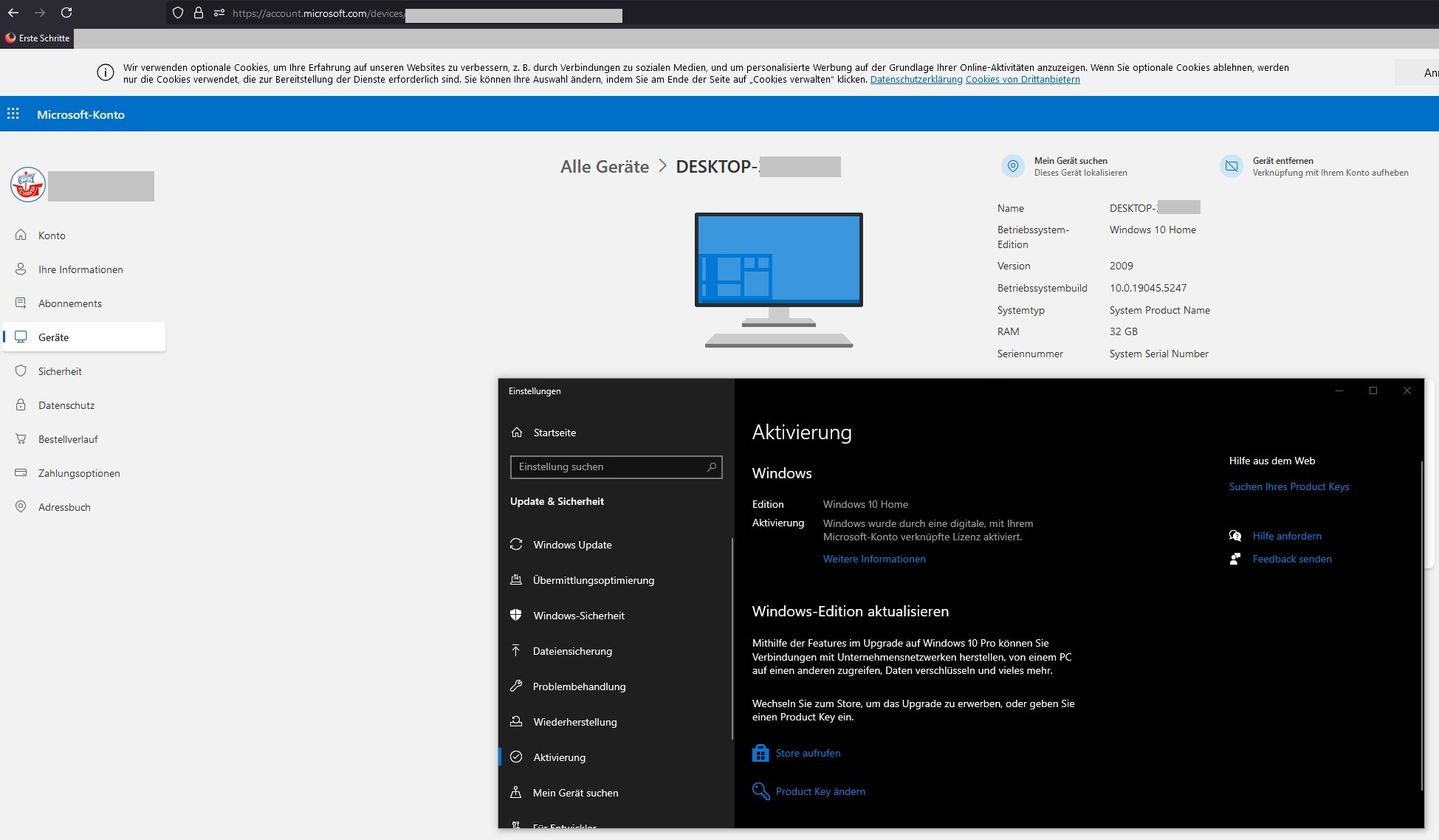Open Suchen Ihres Product Keys link

tap(1288, 486)
